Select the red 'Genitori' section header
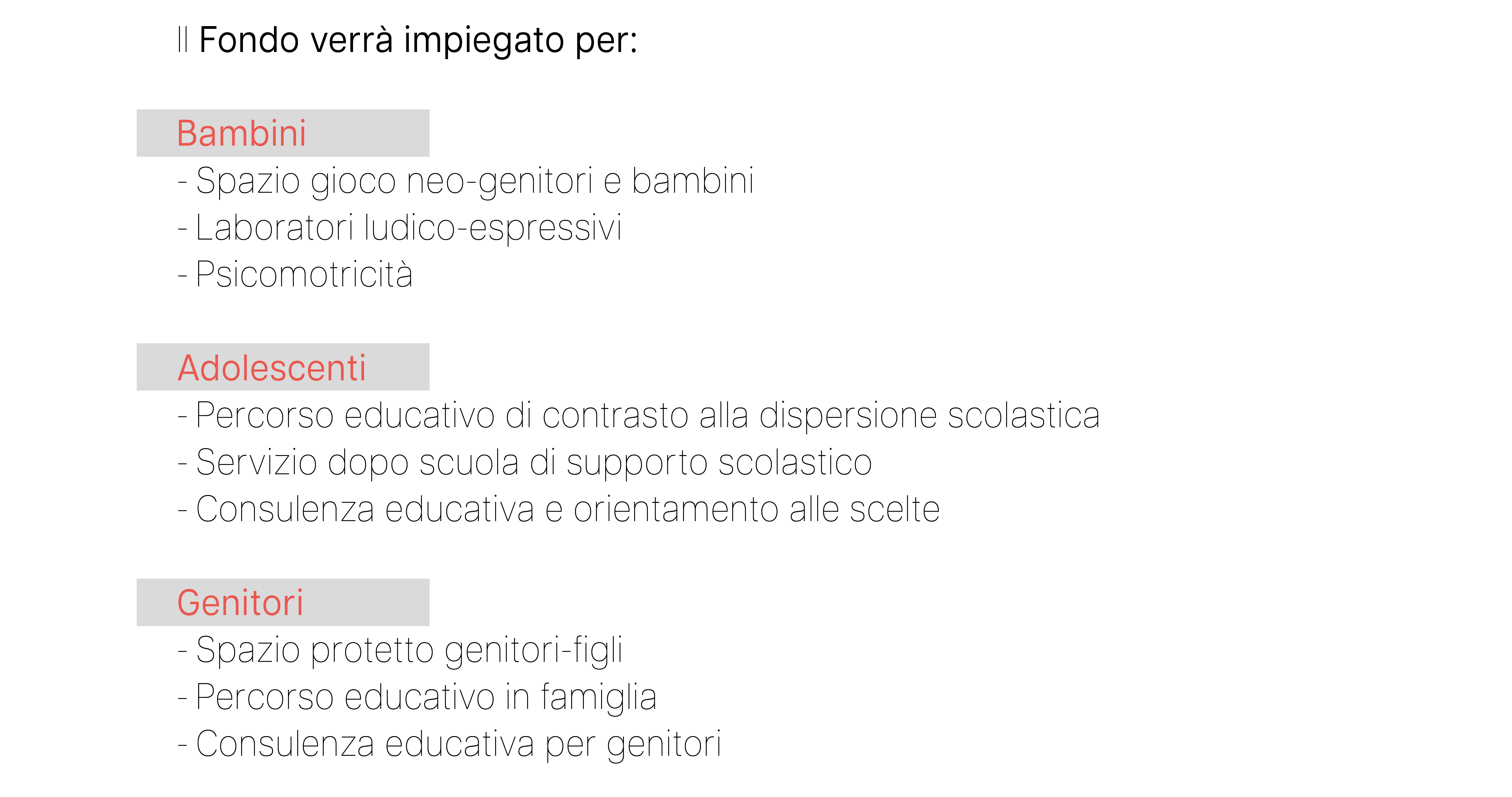Viewport: 1512px width, 797px height. point(240,603)
